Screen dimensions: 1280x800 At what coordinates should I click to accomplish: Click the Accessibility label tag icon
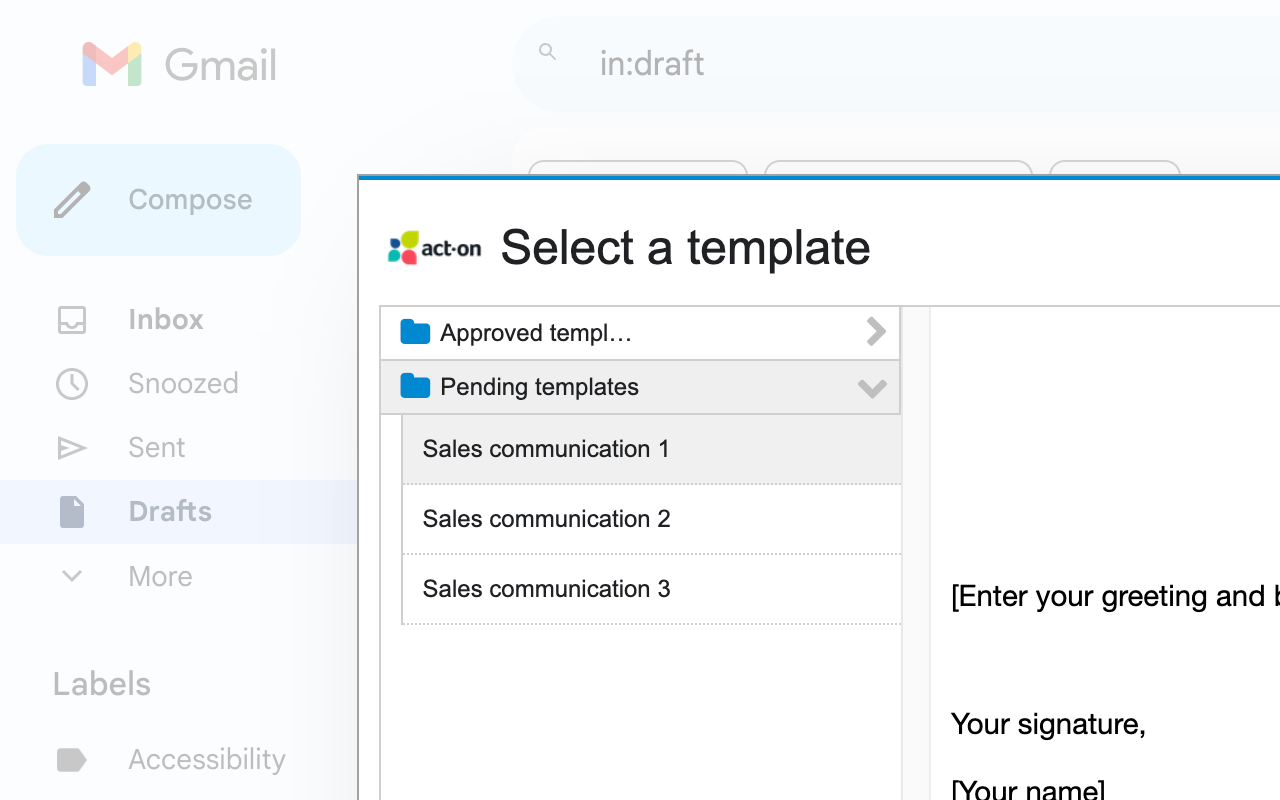(72, 760)
